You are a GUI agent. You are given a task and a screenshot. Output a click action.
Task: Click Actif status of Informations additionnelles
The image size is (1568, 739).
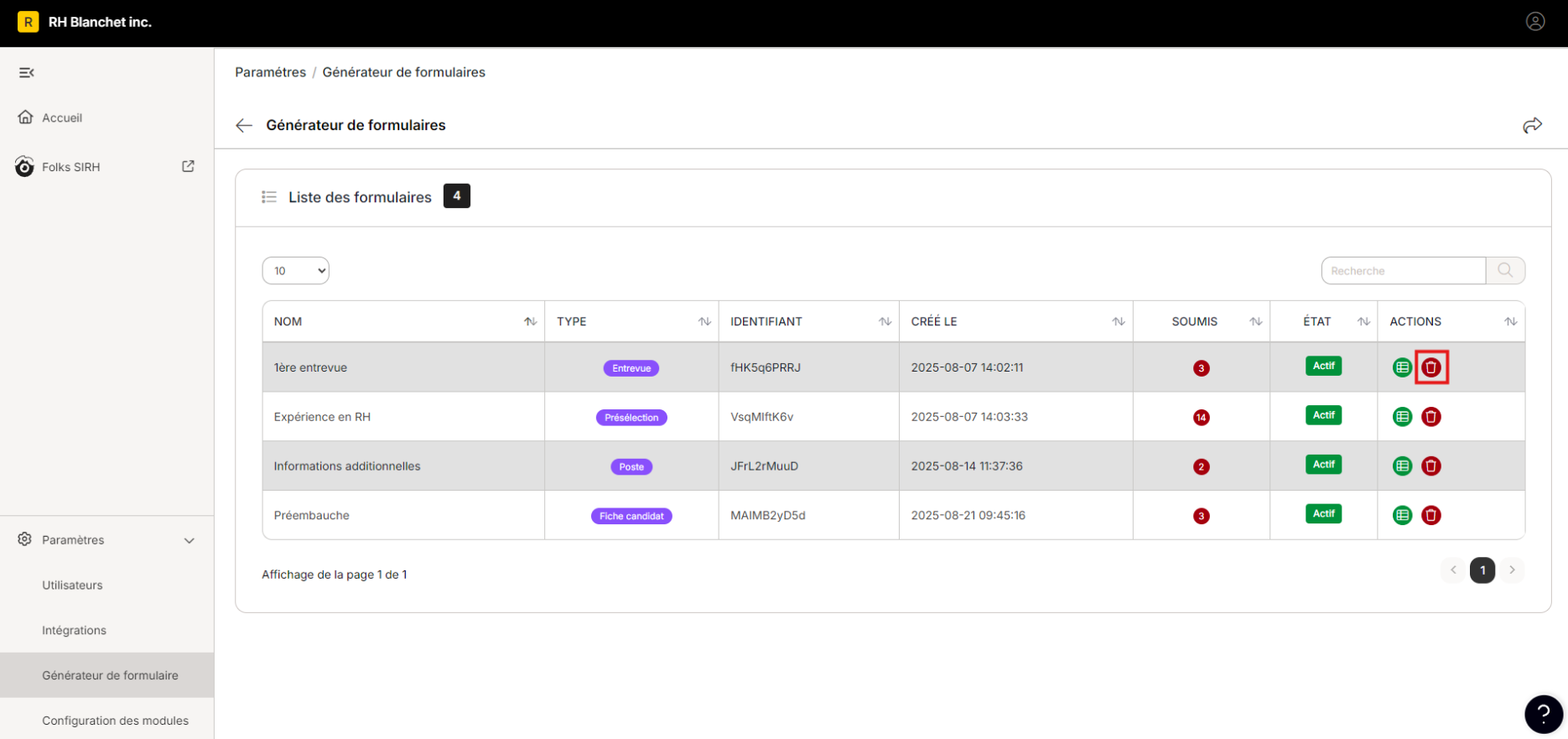click(1324, 465)
